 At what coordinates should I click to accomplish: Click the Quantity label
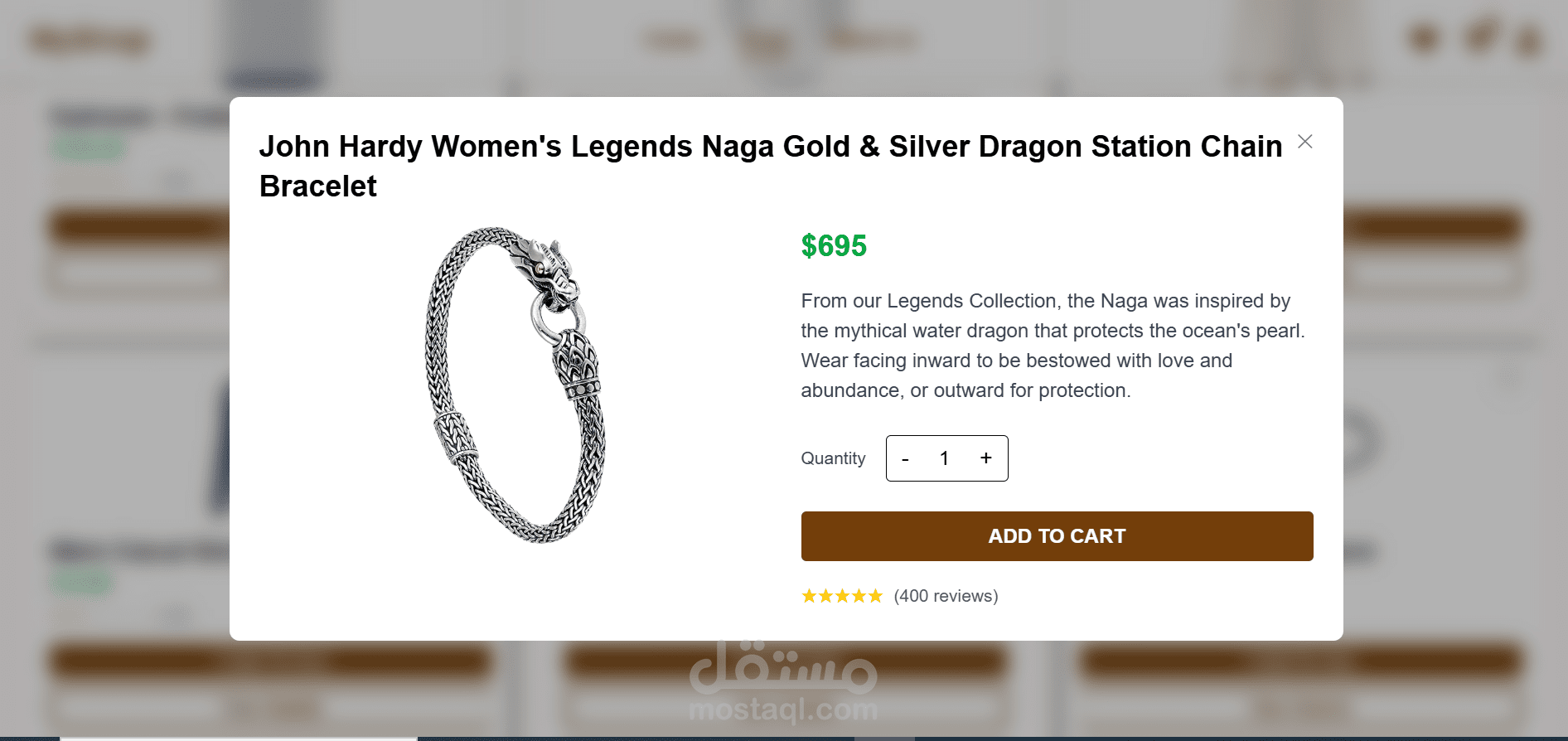tap(833, 458)
